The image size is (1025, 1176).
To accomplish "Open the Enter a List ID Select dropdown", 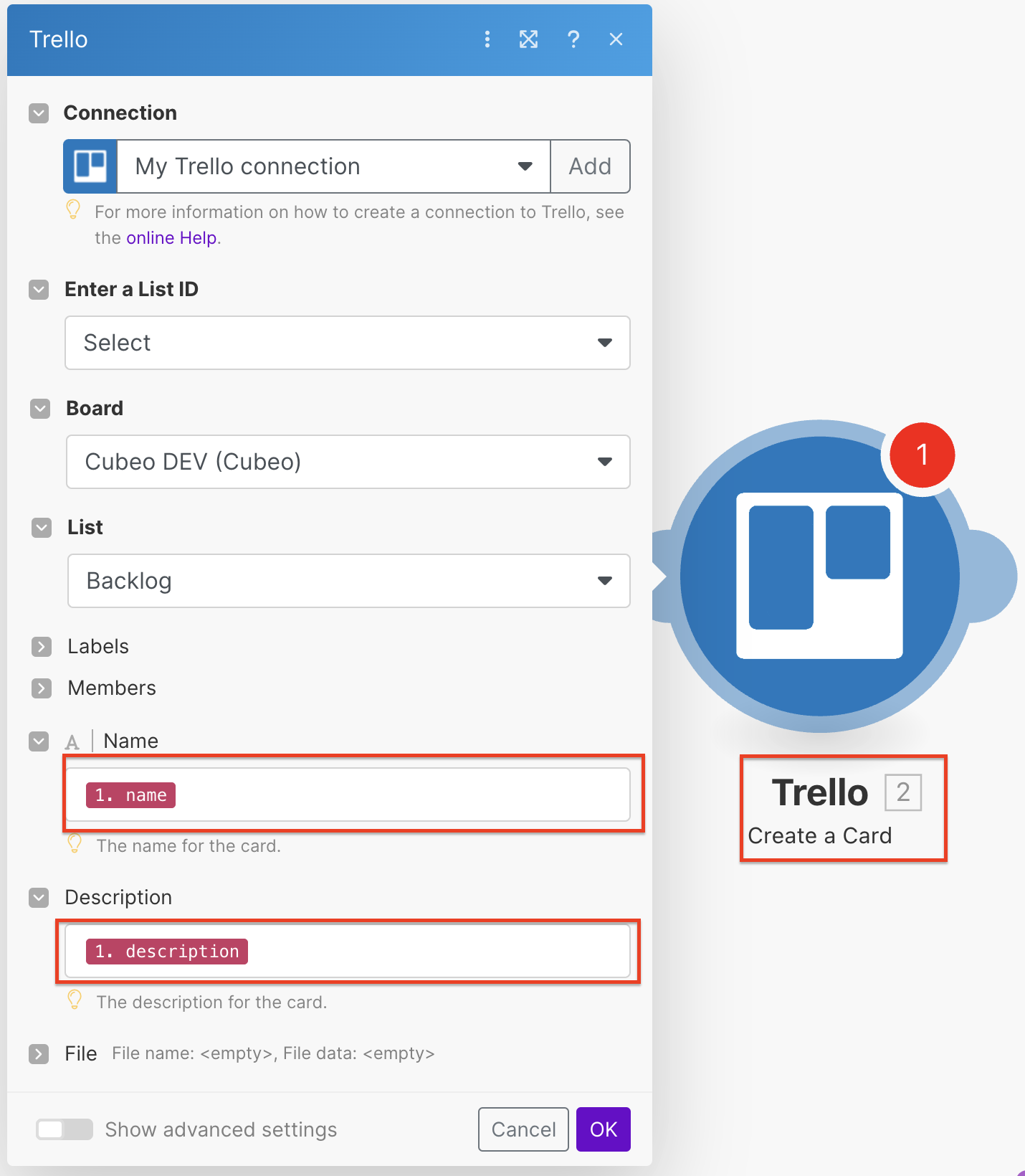I will (348, 343).
